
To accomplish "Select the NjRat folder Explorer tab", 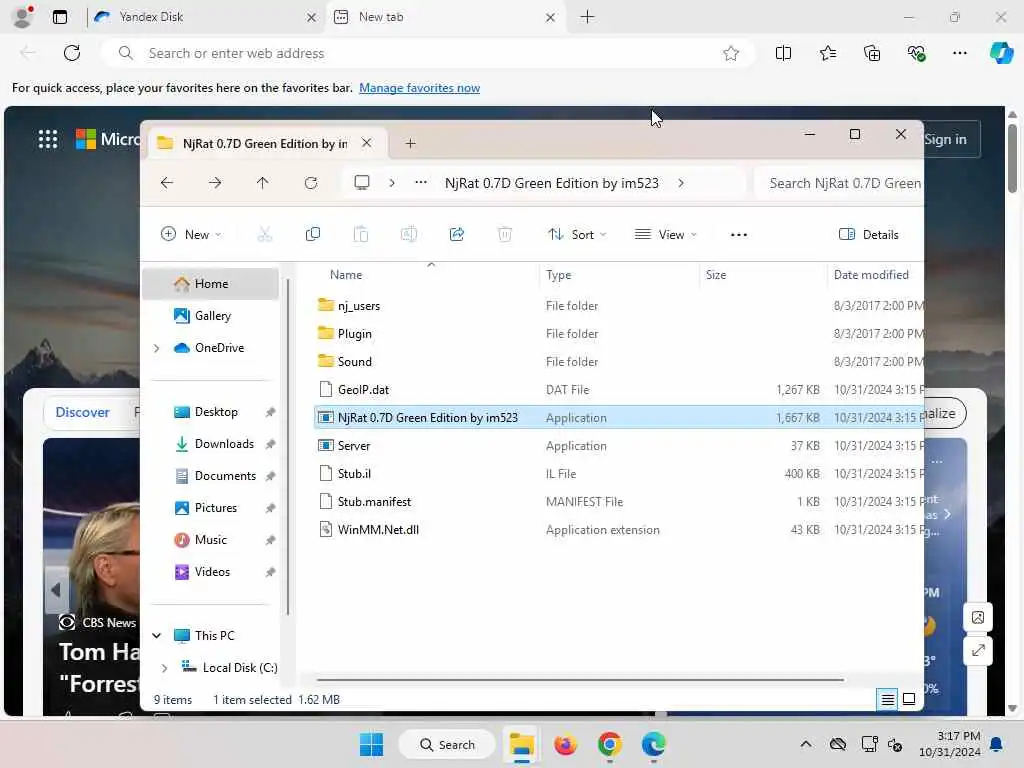I will click(268, 143).
